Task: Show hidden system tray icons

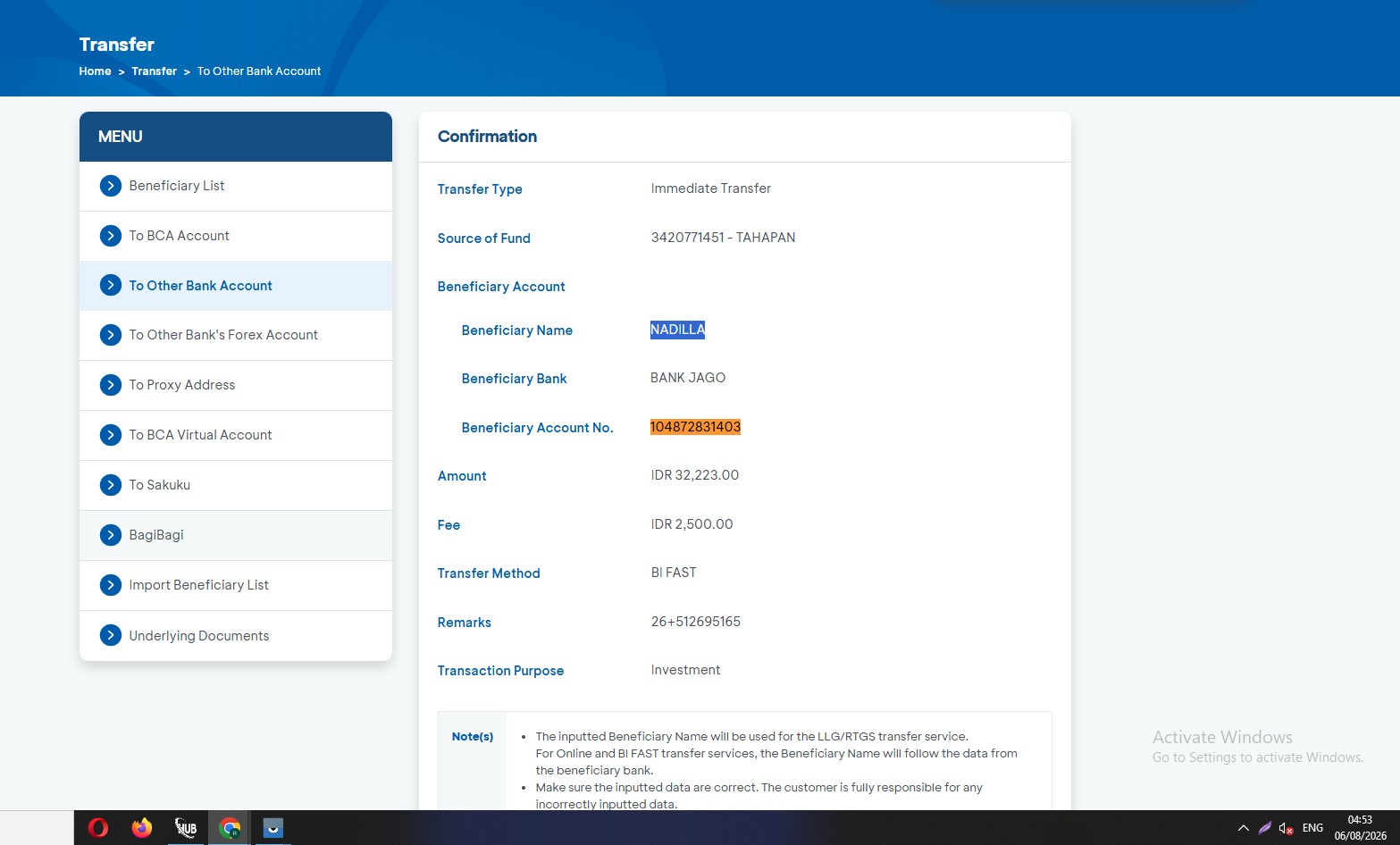Action: pyautogui.click(x=1244, y=828)
